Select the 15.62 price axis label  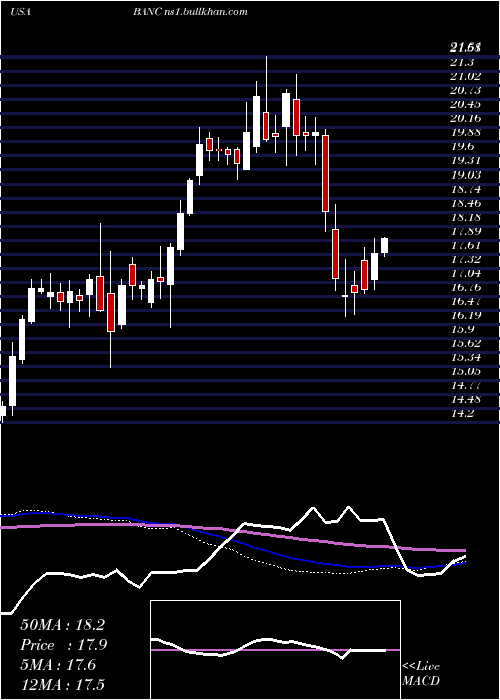[x=464, y=344]
